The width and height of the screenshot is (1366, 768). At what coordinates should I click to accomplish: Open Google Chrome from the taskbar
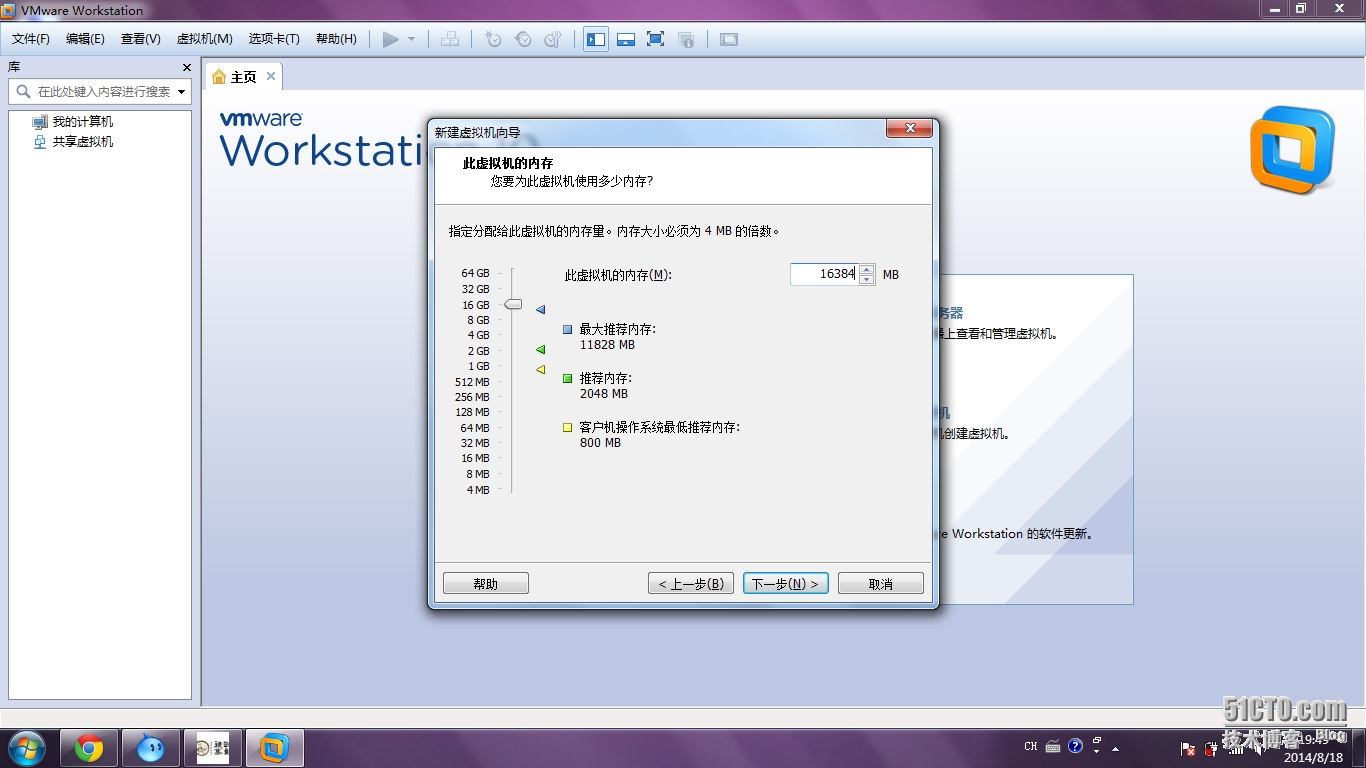click(x=89, y=748)
